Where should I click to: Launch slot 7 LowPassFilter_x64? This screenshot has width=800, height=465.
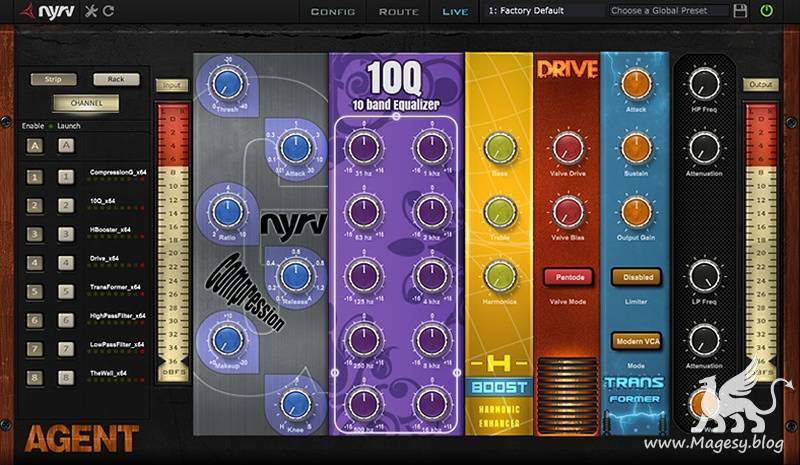[66, 349]
